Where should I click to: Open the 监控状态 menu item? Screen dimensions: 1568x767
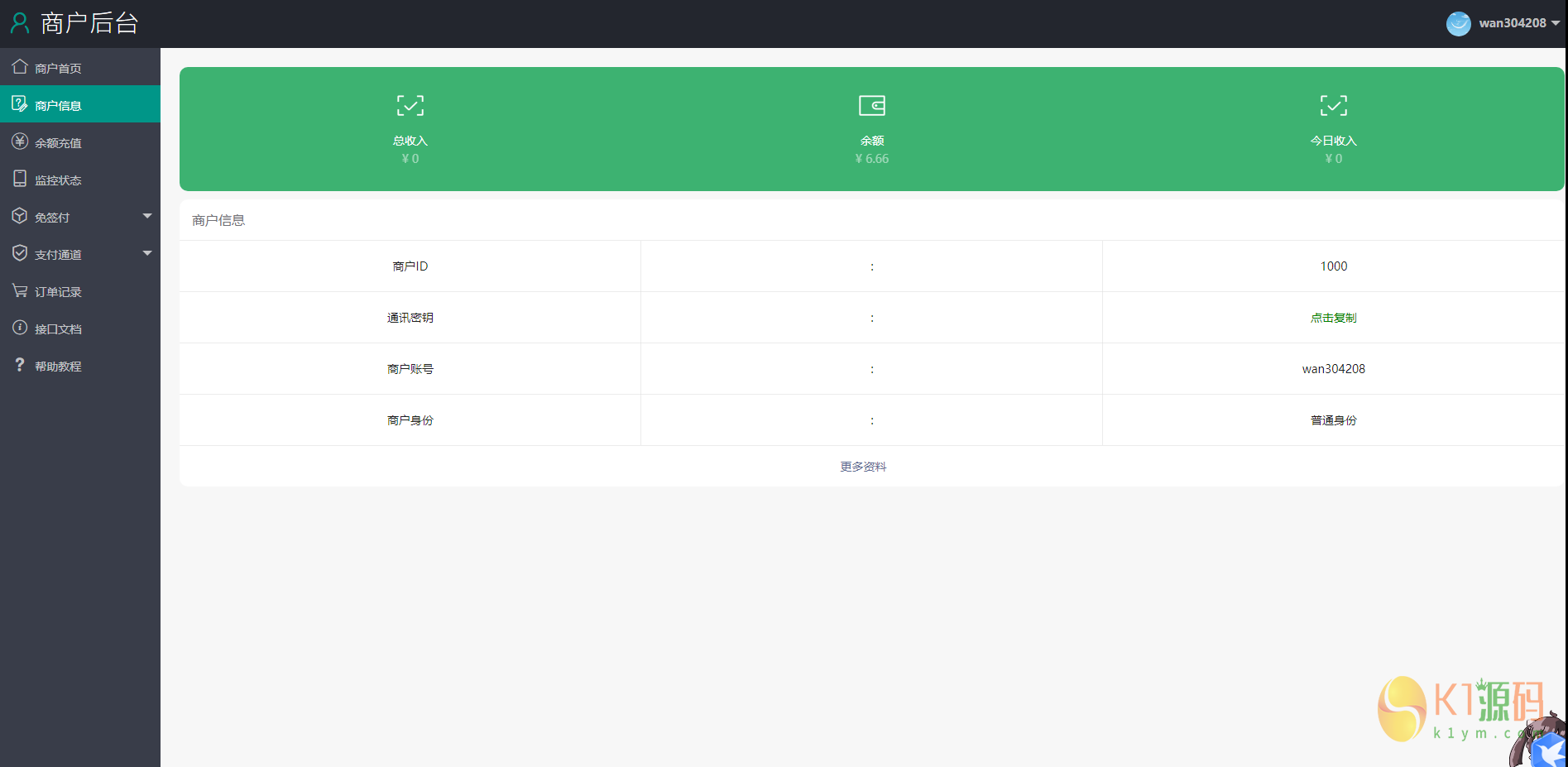pyautogui.click(x=80, y=179)
